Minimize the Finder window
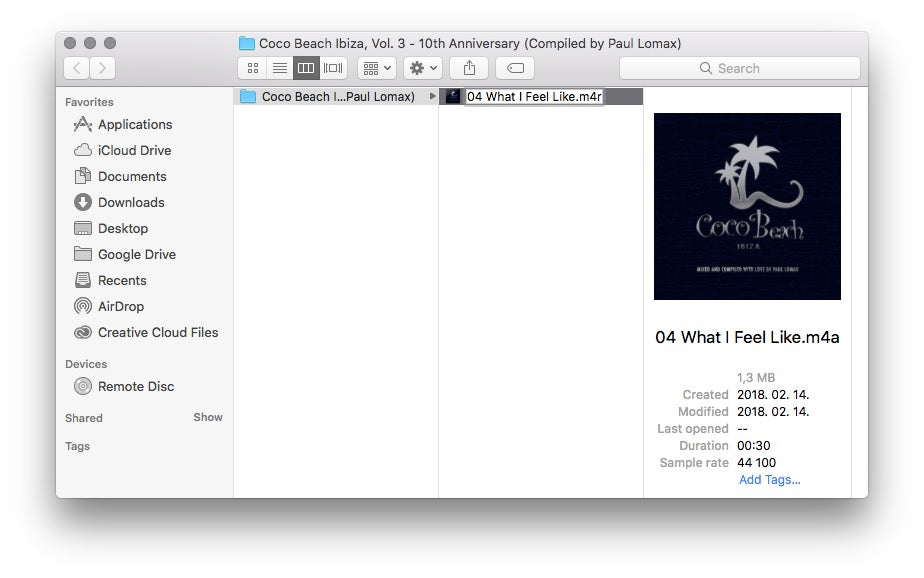This screenshot has width=924, height=578. (90, 43)
